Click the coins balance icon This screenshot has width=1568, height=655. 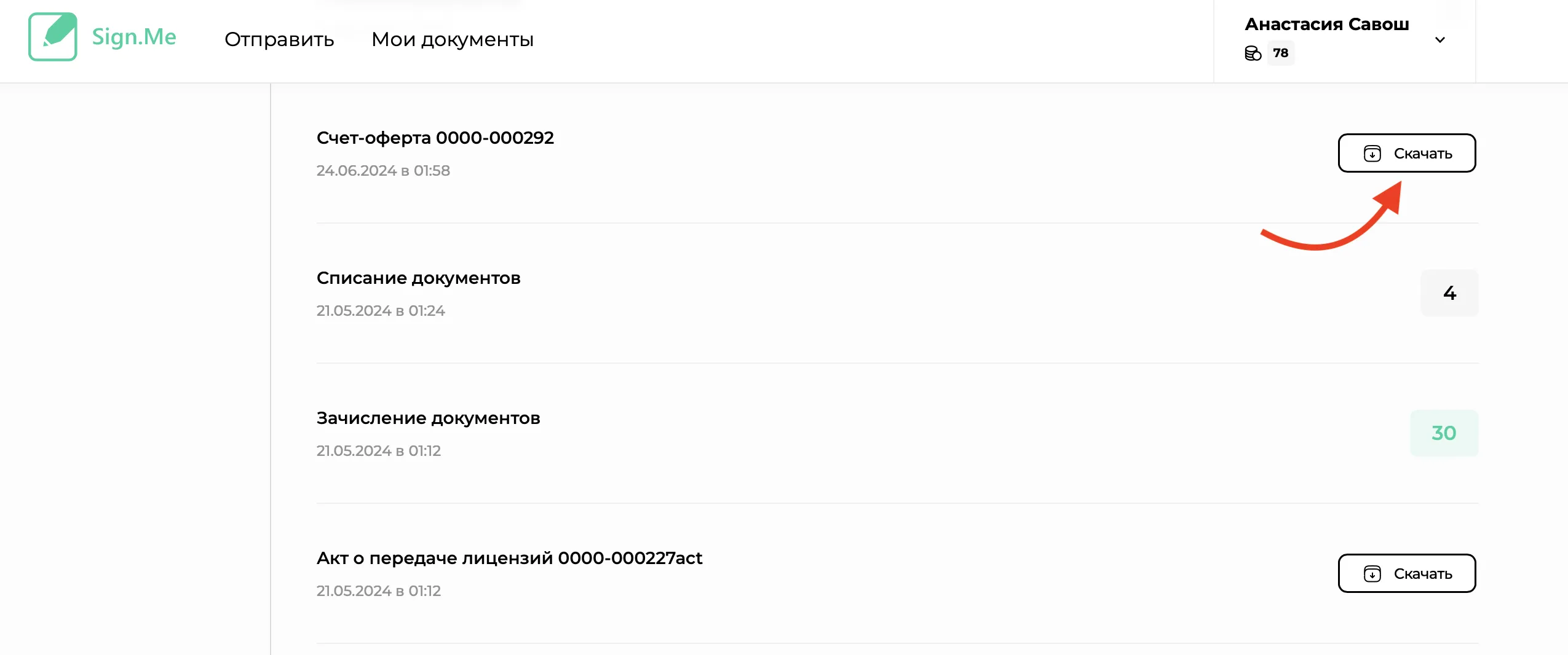[1253, 53]
